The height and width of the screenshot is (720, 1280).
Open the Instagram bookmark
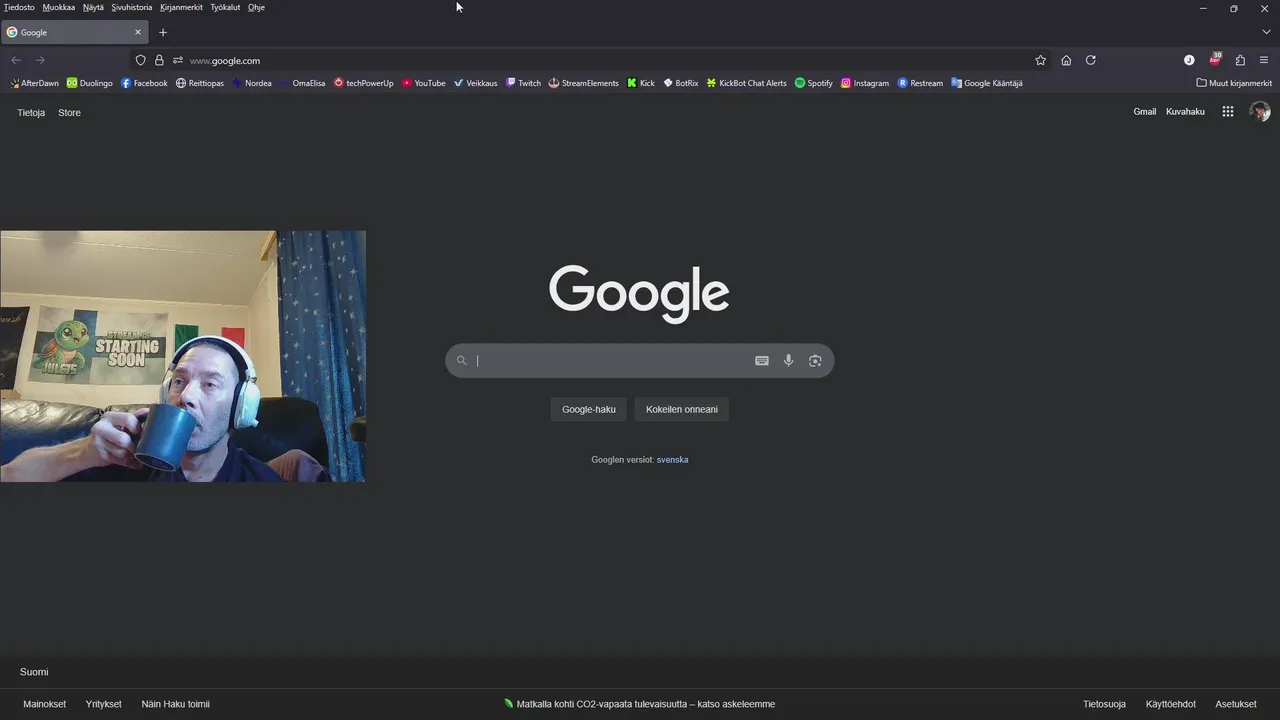point(865,83)
